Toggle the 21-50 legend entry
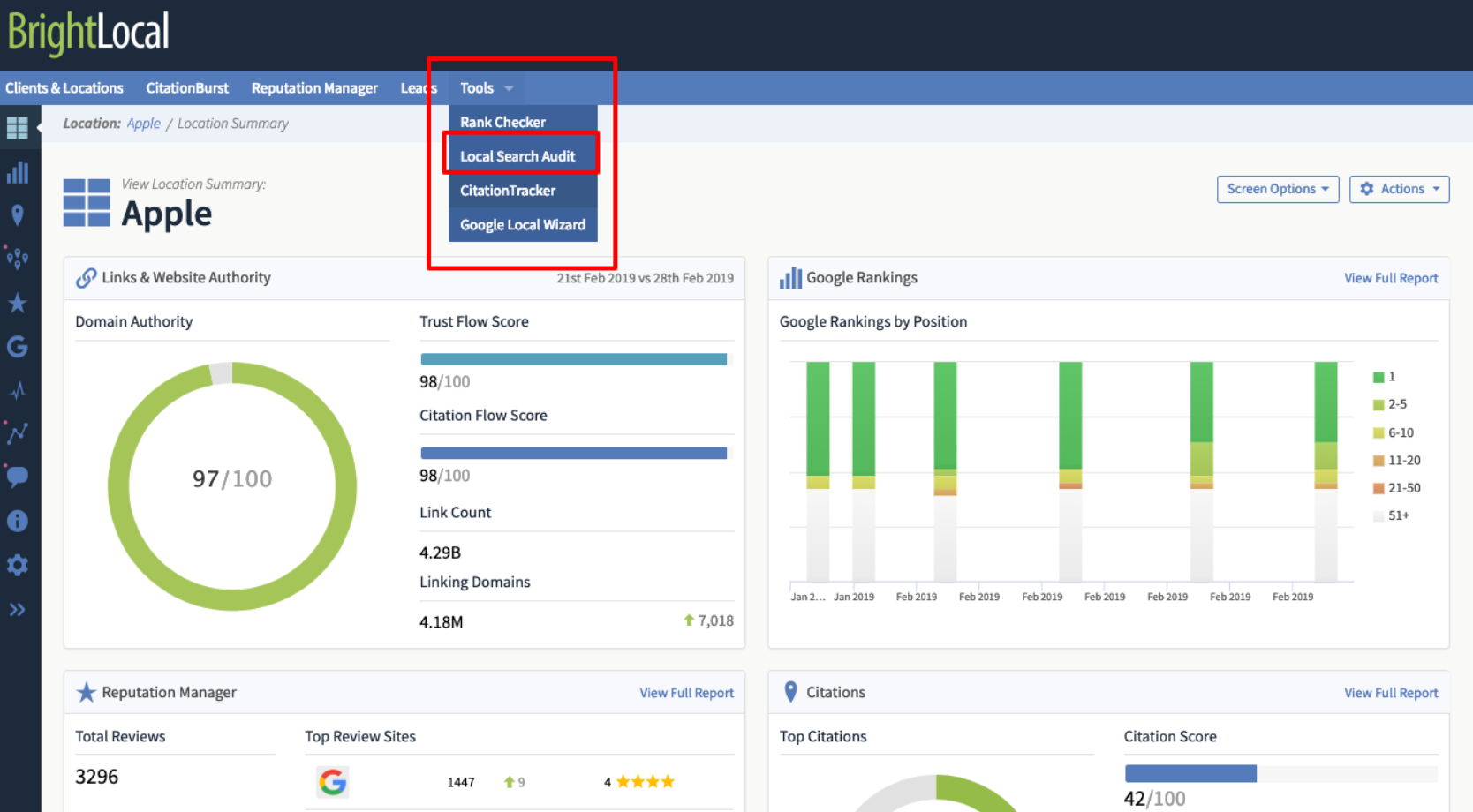 [x=1397, y=488]
